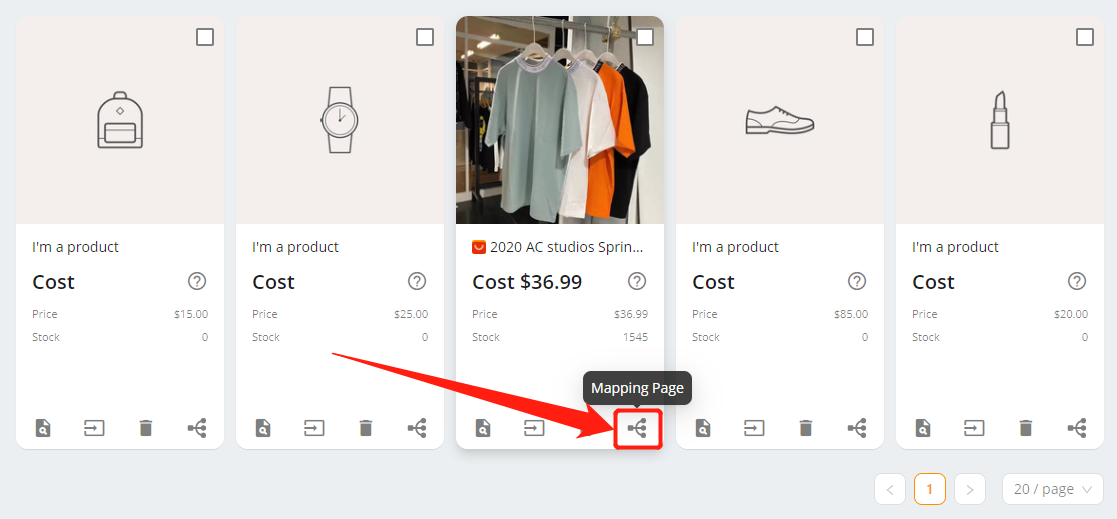
Task: Go to next page arrow
Action: (970, 489)
